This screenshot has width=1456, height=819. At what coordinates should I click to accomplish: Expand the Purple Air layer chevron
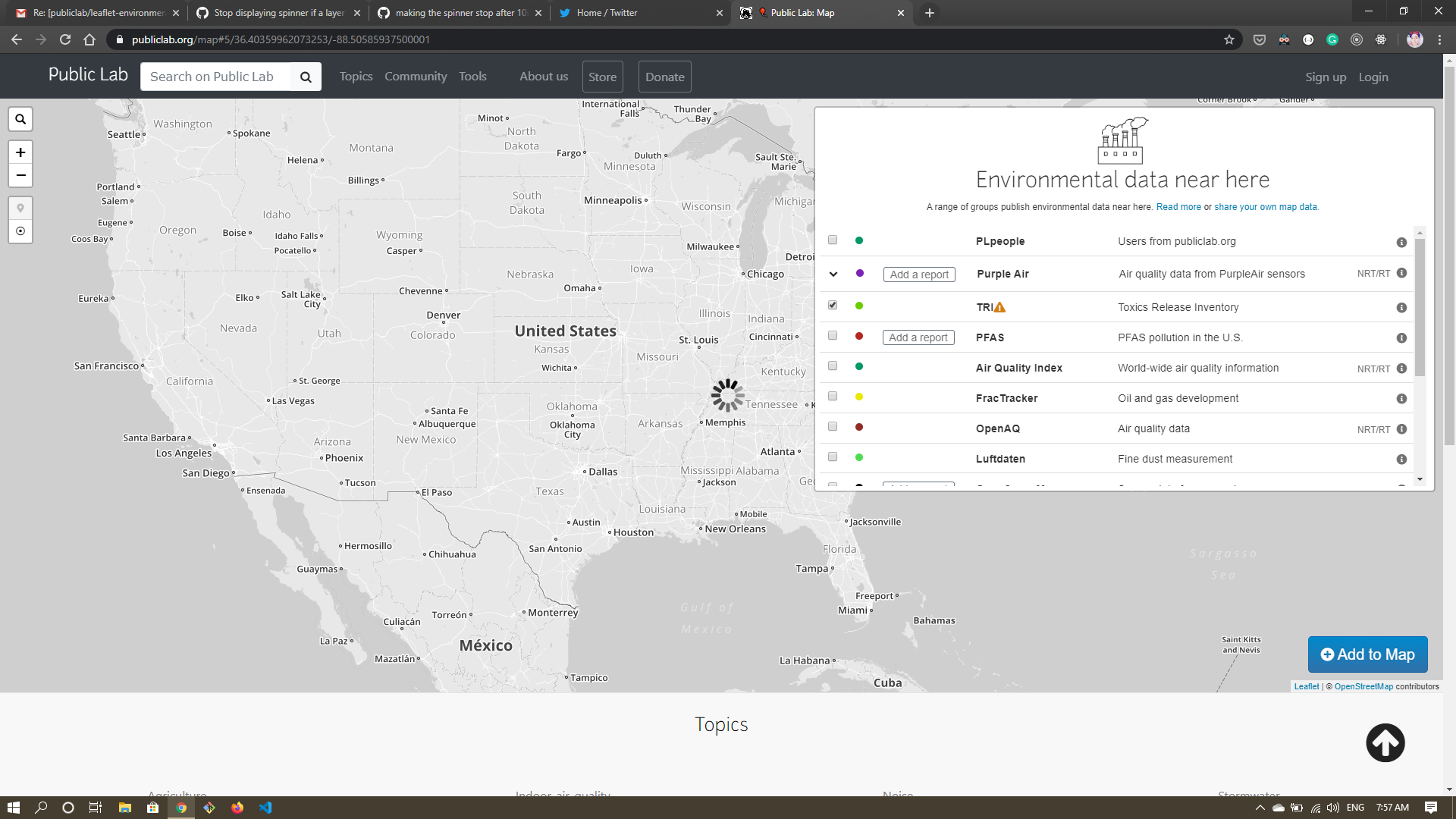[x=833, y=274]
